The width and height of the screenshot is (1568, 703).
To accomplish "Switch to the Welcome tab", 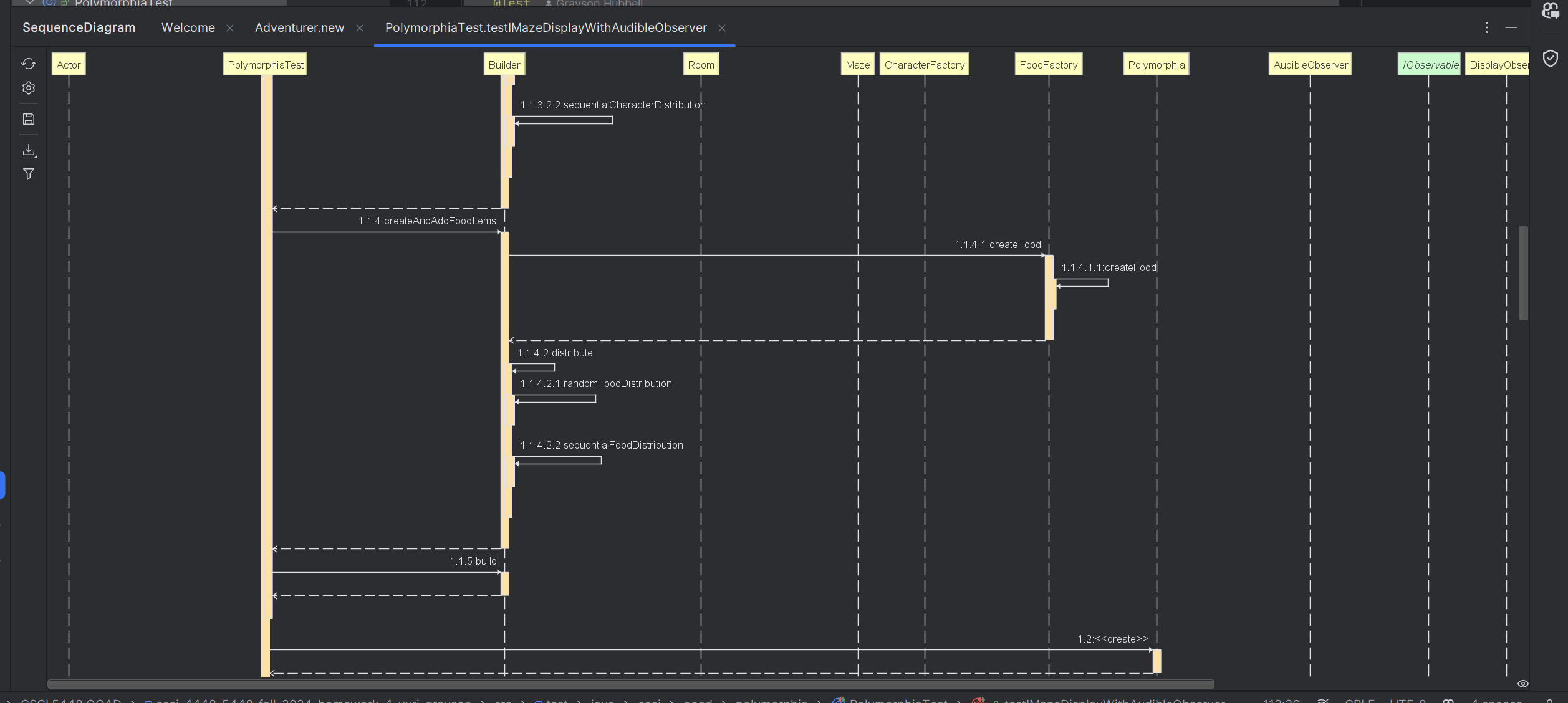I will 188,27.
